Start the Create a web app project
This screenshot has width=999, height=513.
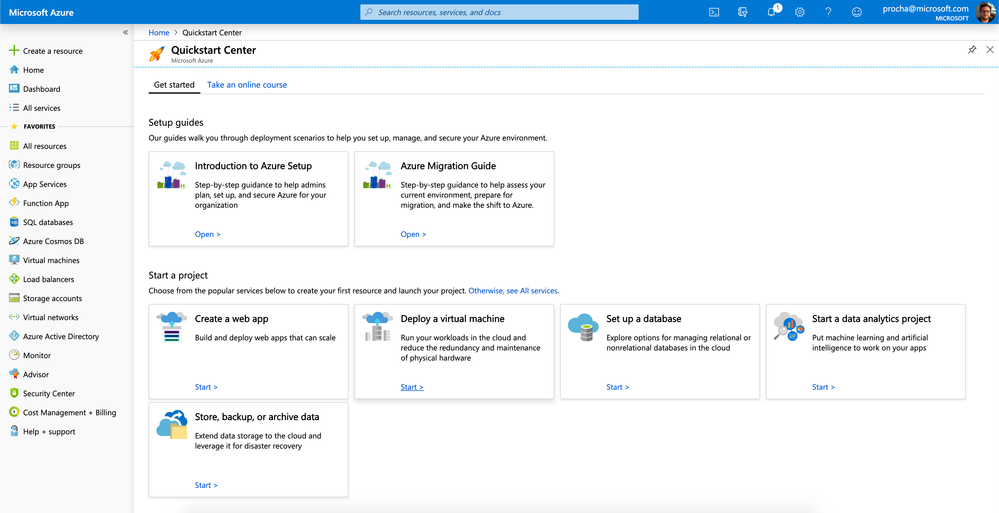click(x=206, y=387)
